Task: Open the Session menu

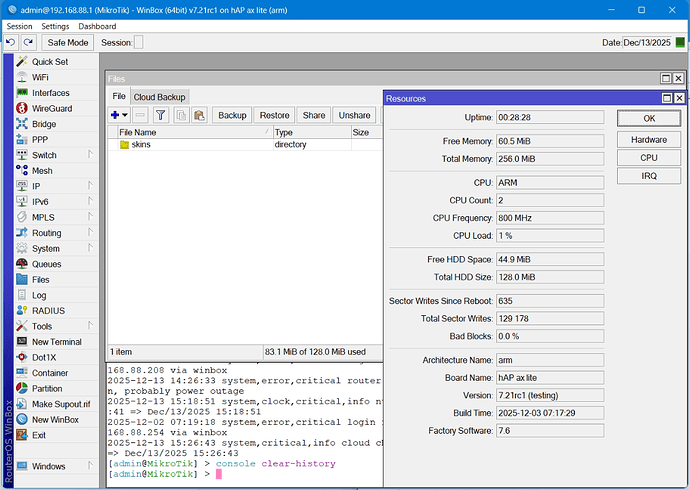Action: pos(19,26)
